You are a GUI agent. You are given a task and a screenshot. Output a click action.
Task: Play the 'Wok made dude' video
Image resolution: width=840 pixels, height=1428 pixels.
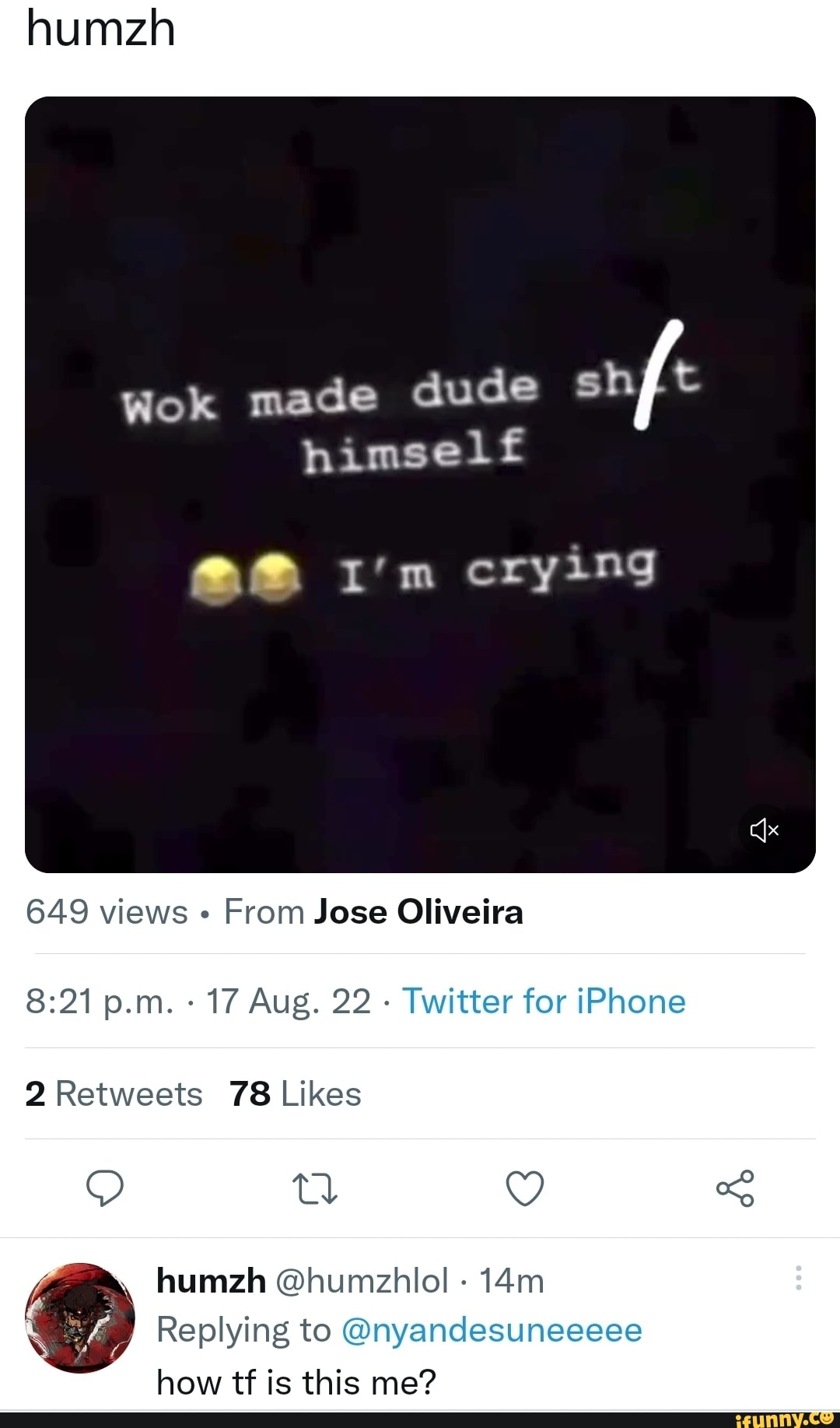(x=420, y=484)
